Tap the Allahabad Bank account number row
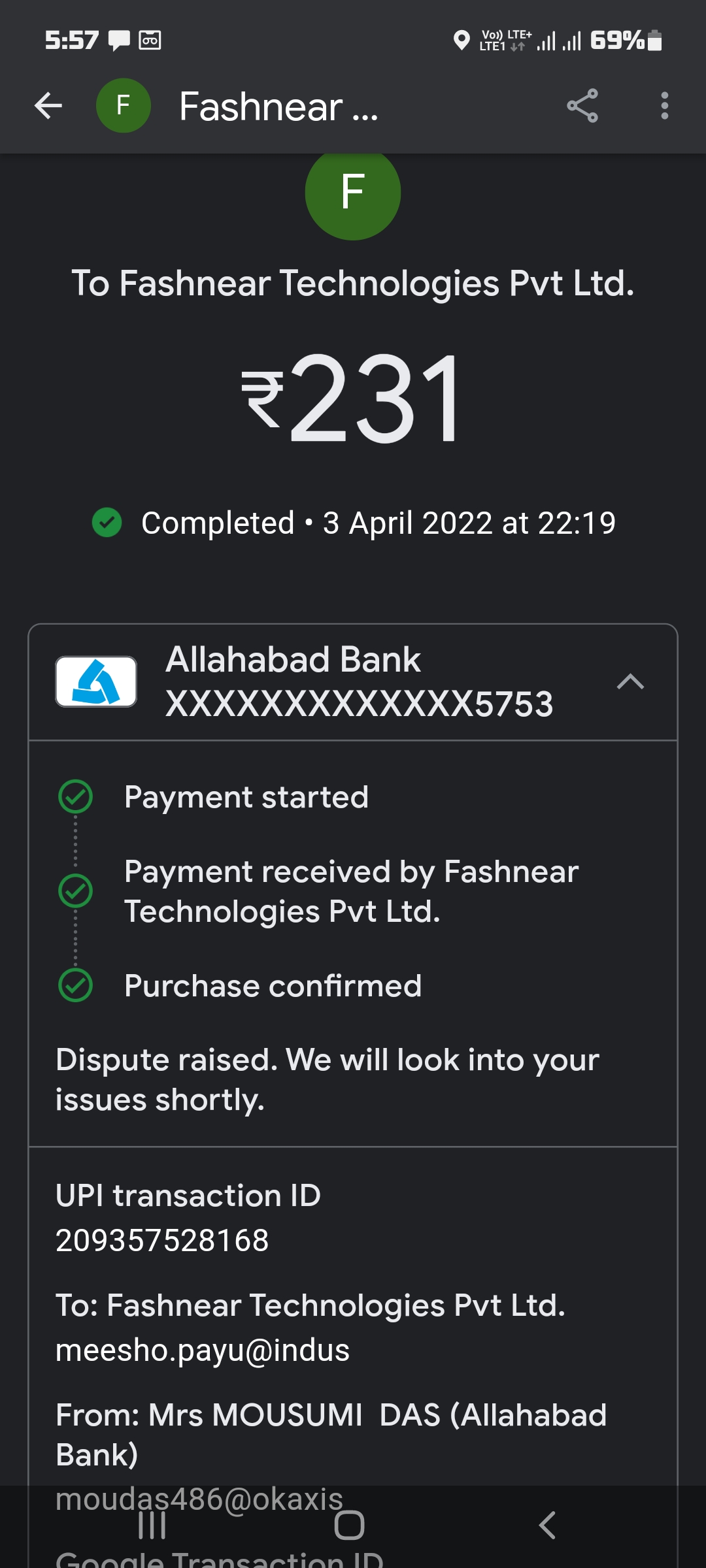The width and height of the screenshot is (706, 1568). [360, 704]
